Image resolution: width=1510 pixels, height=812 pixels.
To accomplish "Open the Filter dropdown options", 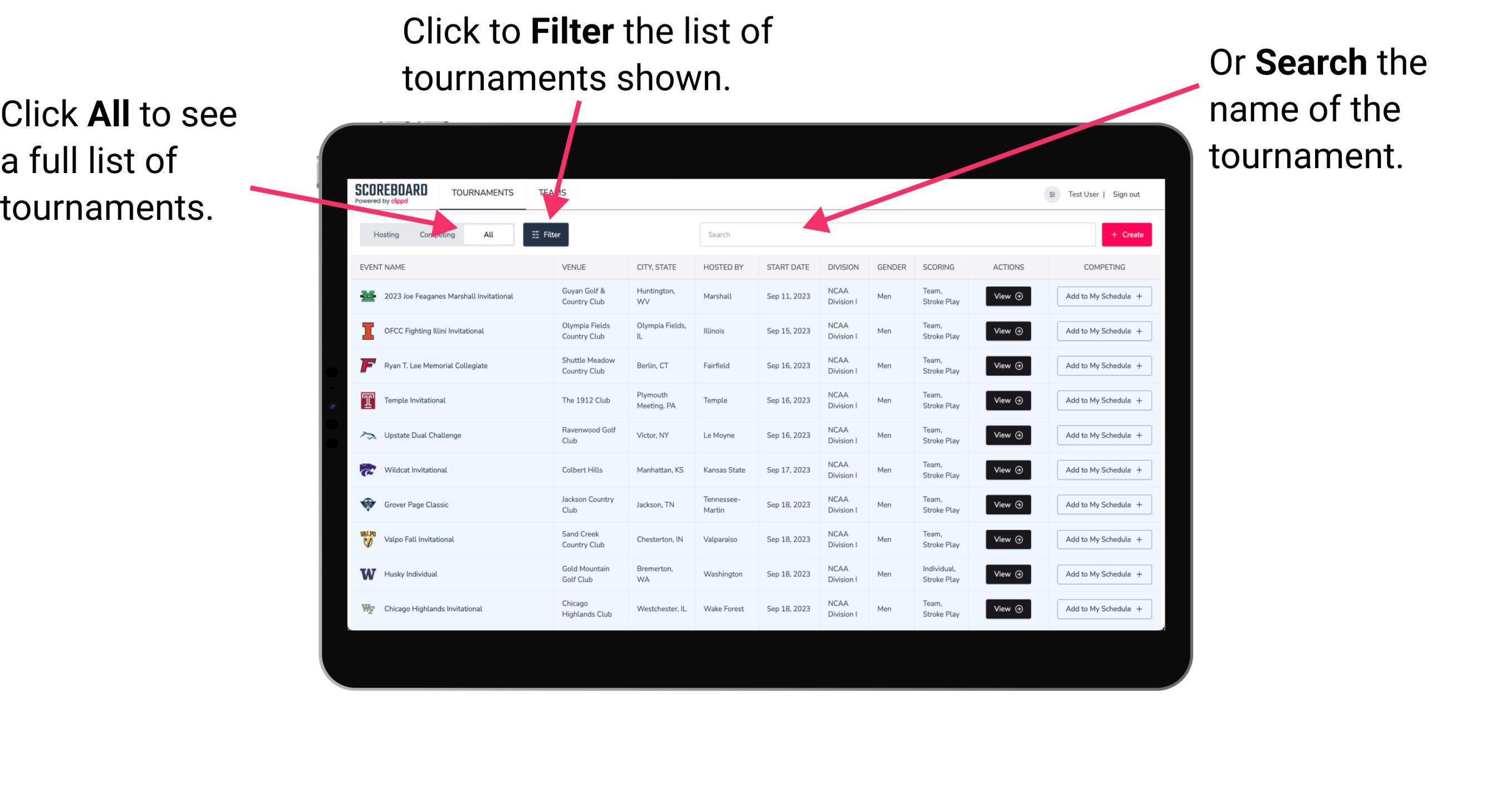I will pyautogui.click(x=547, y=234).
